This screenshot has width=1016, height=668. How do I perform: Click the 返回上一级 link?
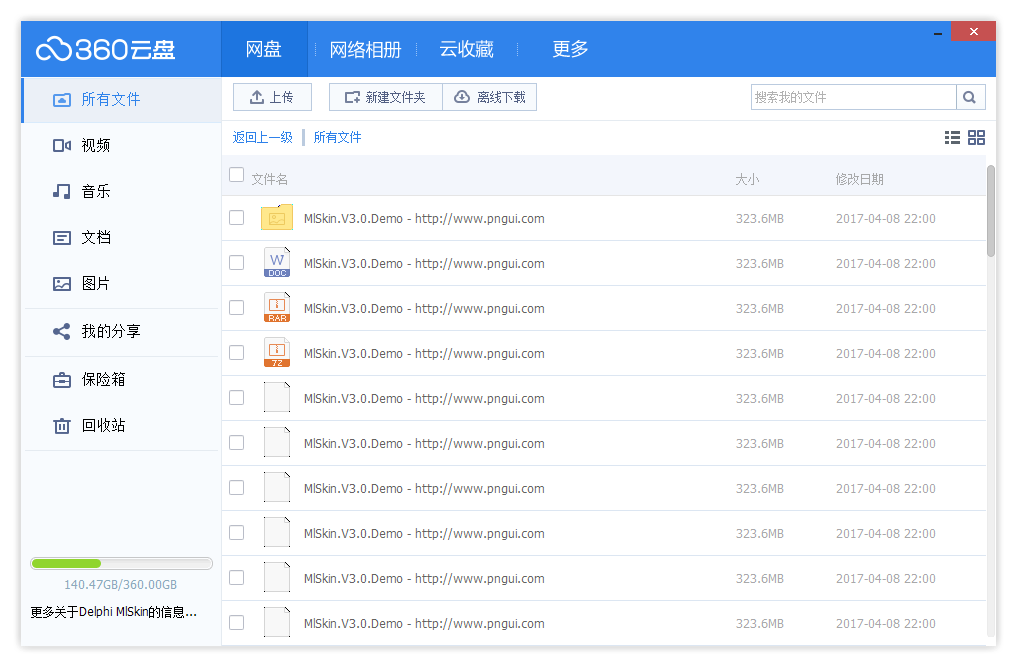[262, 138]
